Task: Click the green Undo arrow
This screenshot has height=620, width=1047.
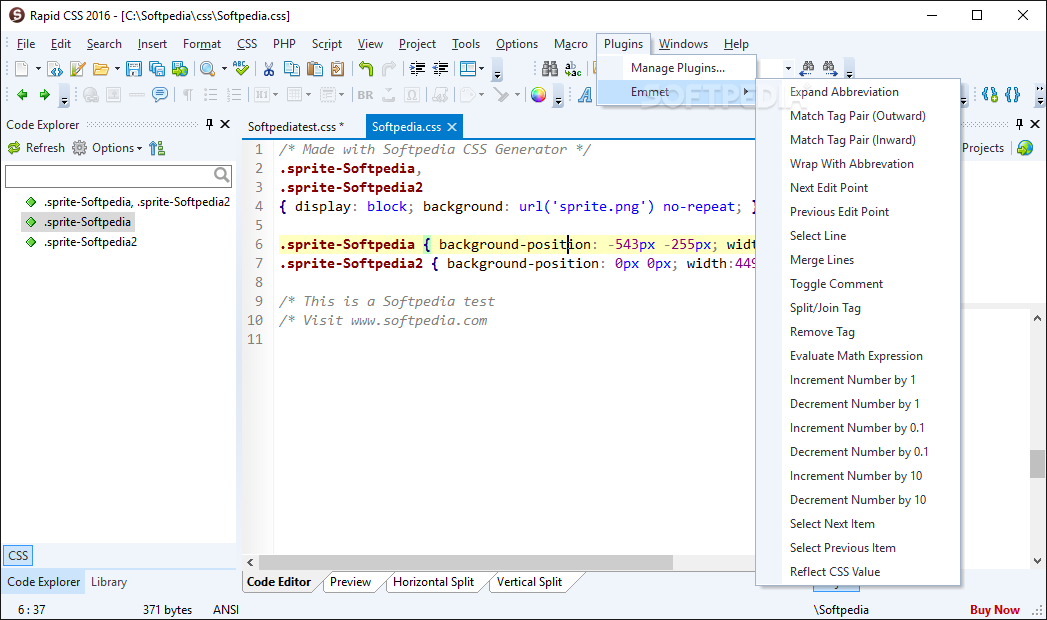Action: (x=365, y=69)
